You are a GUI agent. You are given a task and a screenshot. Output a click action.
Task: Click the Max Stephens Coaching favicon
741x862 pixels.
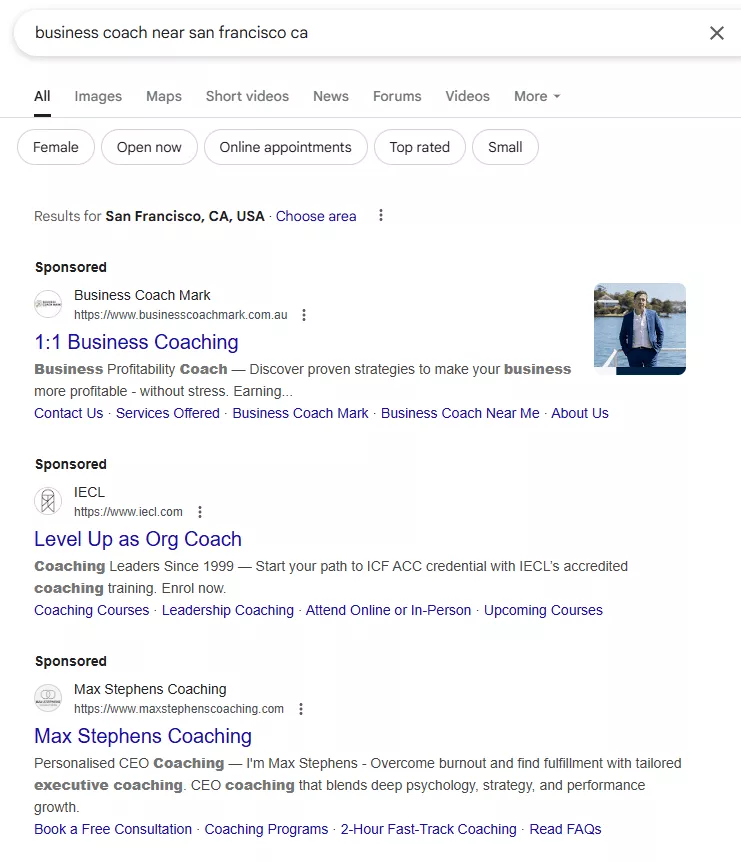[x=47, y=697]
